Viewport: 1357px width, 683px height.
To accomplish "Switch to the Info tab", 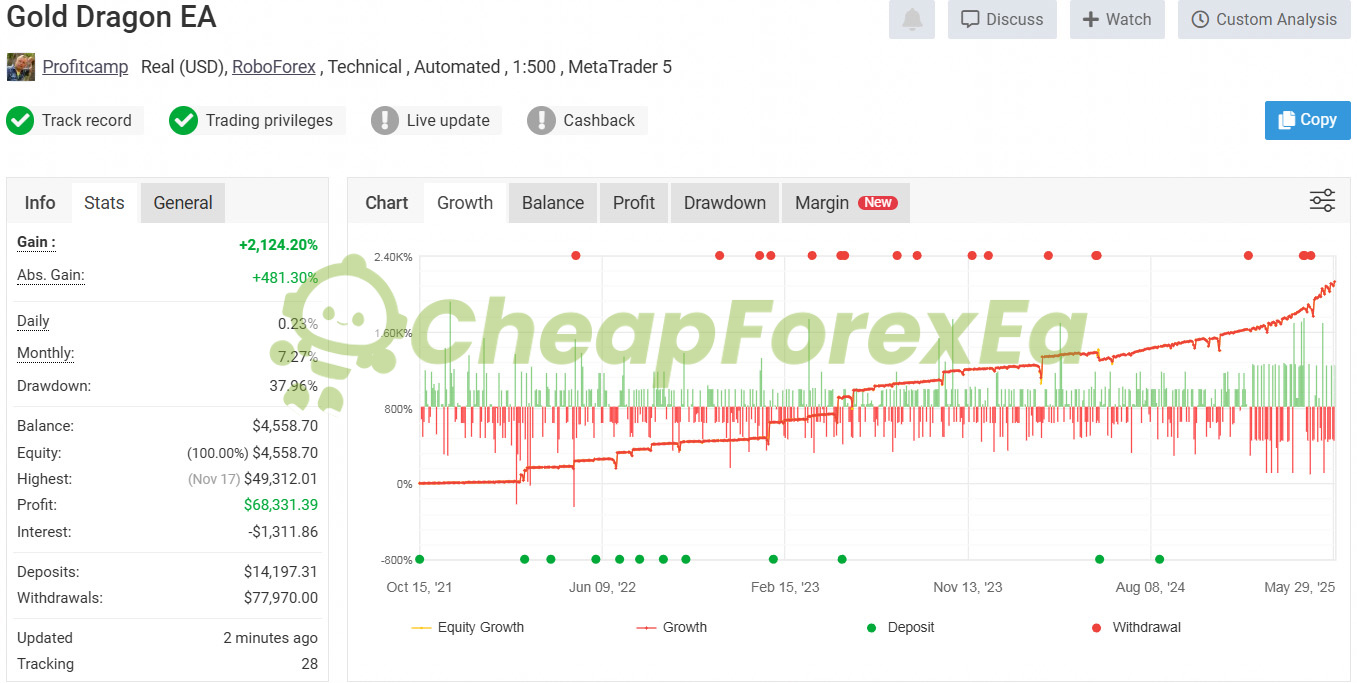I will click(40, 203).
